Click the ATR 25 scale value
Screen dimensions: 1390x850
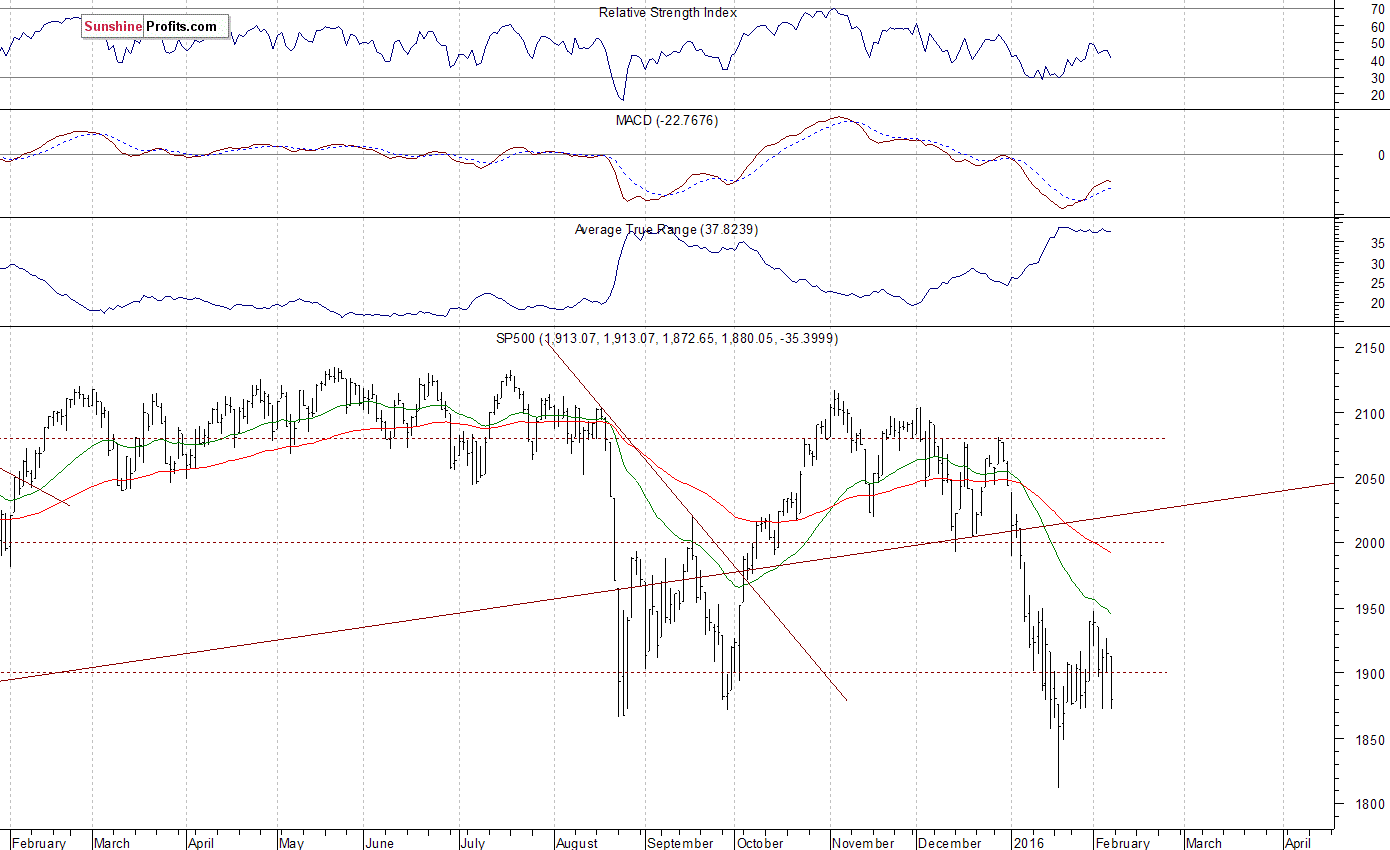(1377, 283)
